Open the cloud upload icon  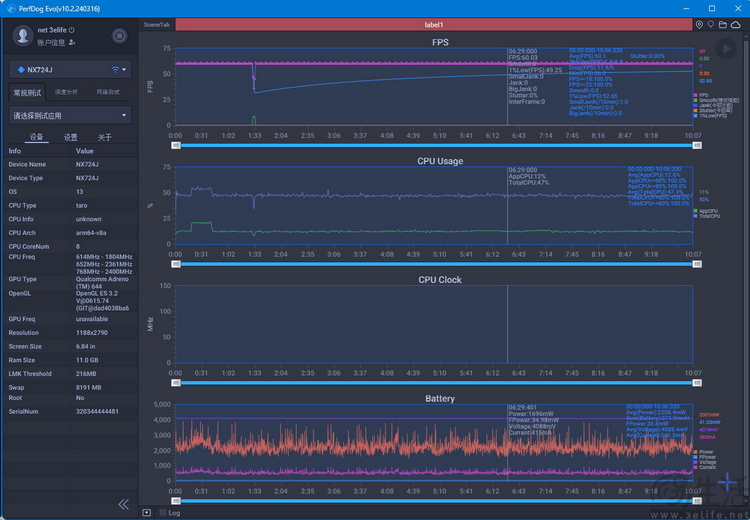[736, 25]
